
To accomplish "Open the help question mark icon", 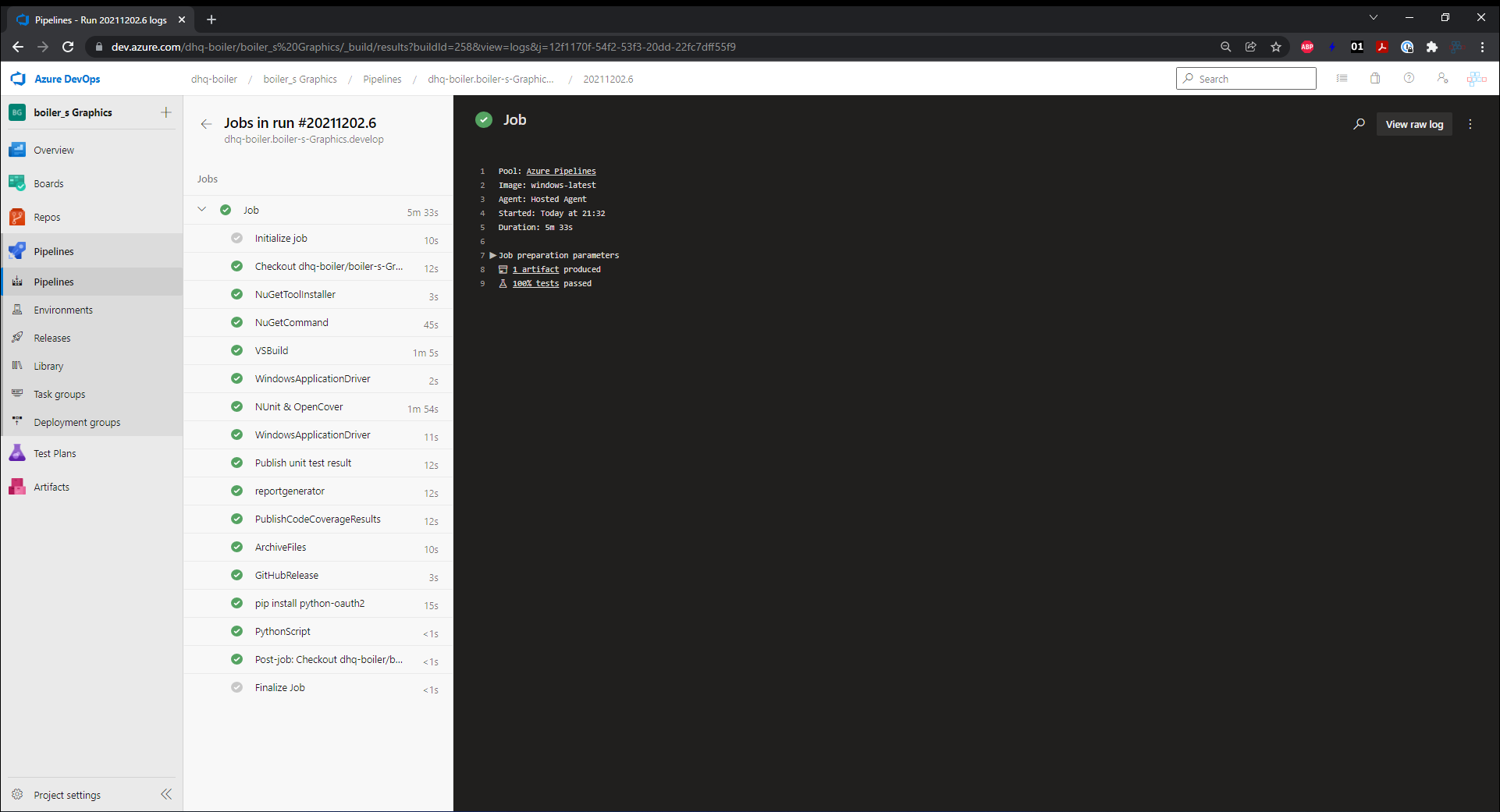I will click(1409, 78).
